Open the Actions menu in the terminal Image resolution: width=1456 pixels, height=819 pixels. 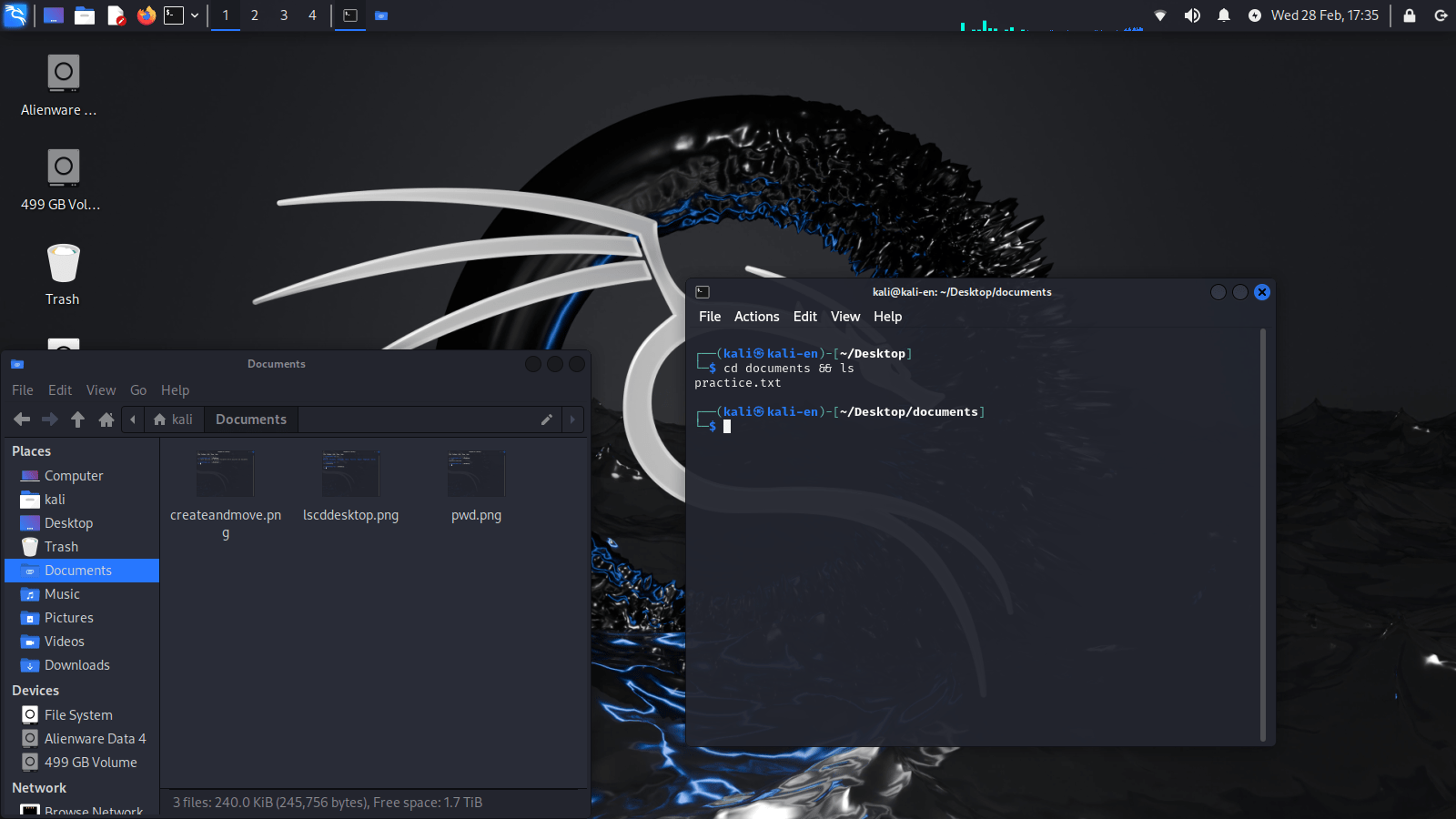point(757,317)
